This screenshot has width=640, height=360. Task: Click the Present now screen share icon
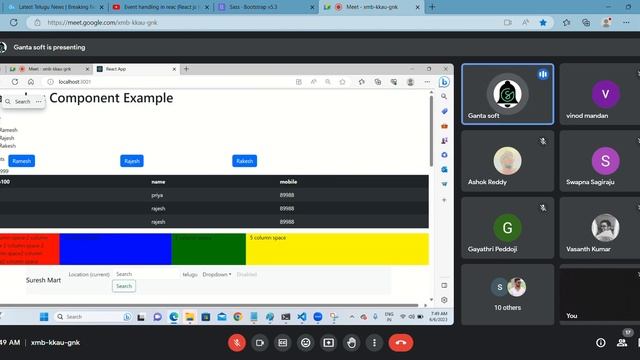coord(329,343)
